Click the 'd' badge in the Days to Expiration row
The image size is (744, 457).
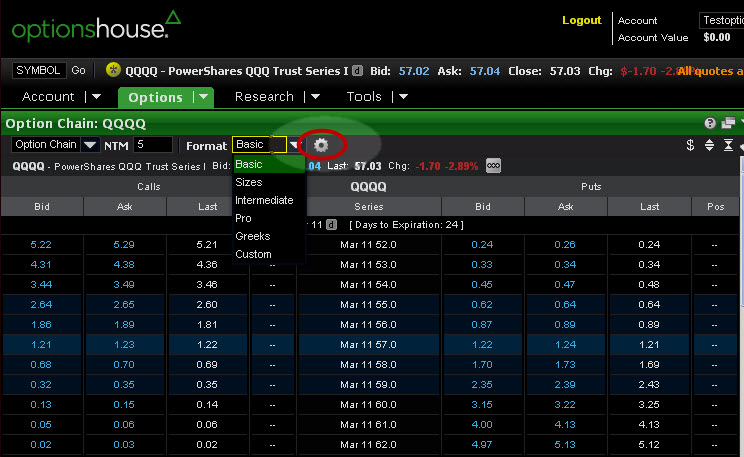point(332,224)
